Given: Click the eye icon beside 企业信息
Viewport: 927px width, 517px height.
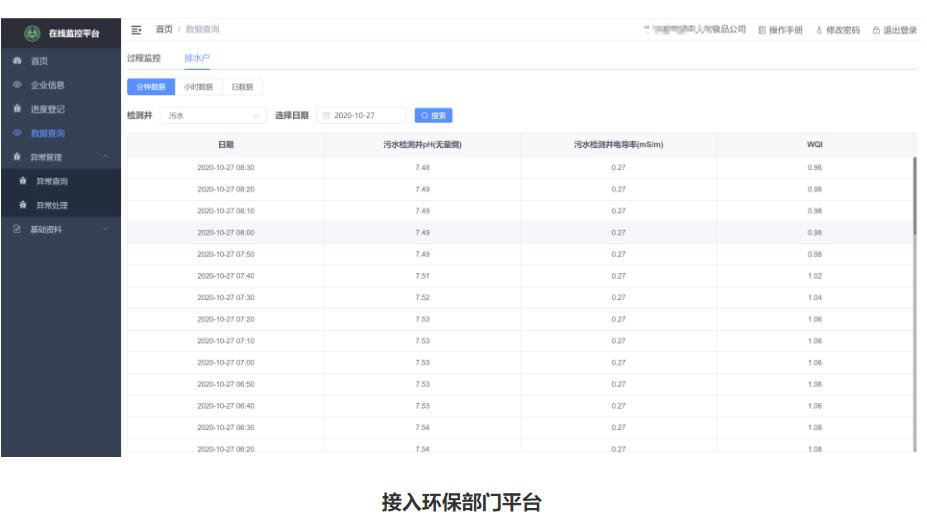Looking at the screenshot, I should click(17, 84).
